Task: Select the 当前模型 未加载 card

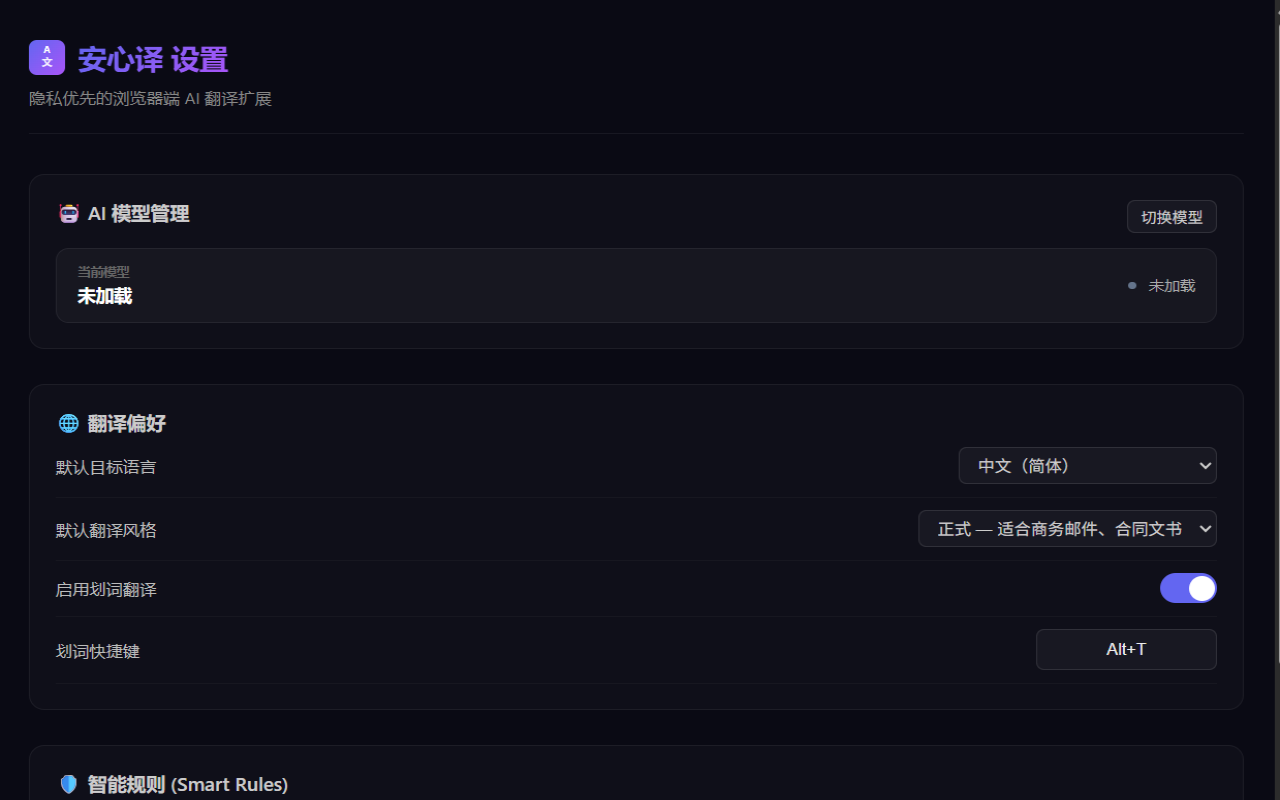Action: (x=636, y=285)
